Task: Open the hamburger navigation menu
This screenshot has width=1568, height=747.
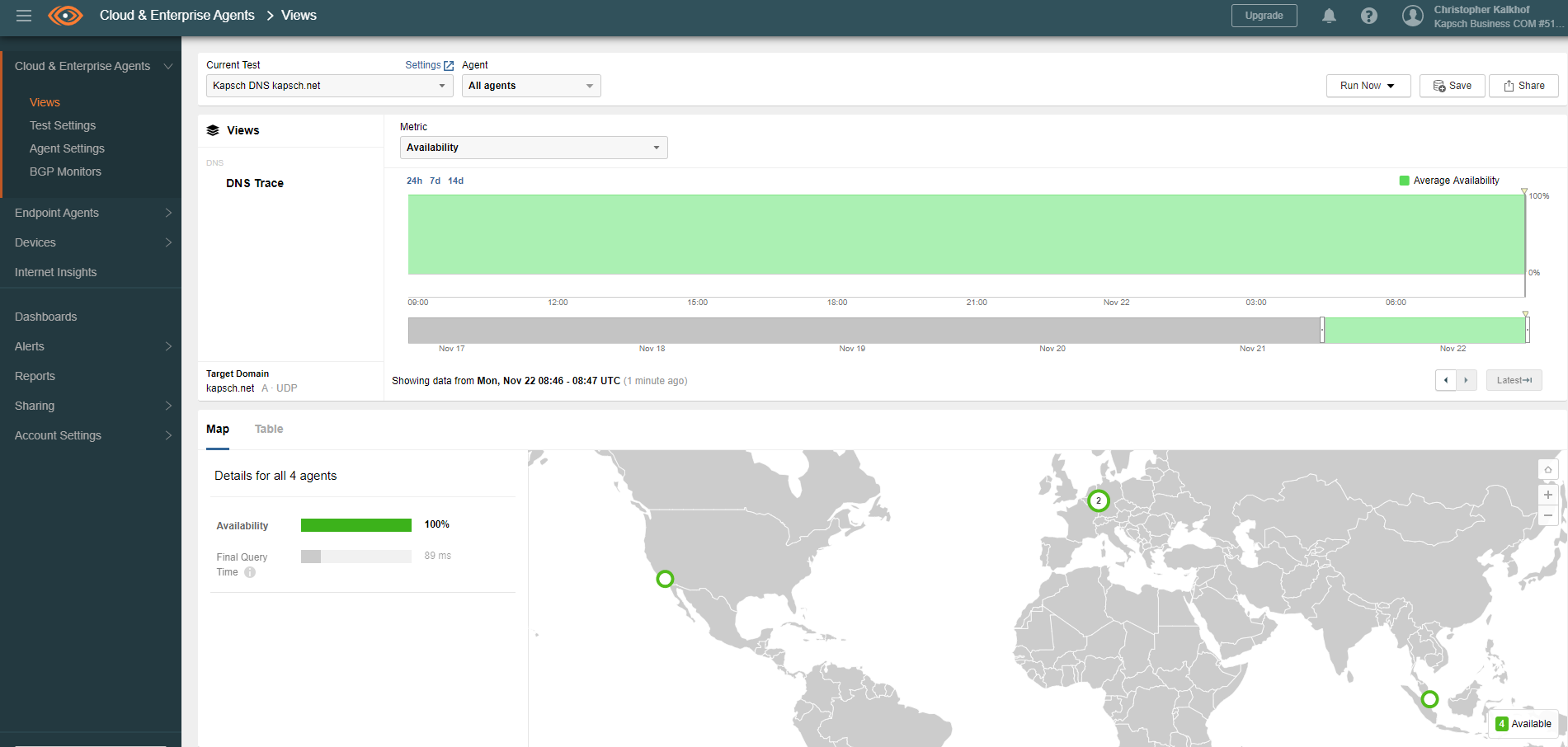Action: point(24,16)
